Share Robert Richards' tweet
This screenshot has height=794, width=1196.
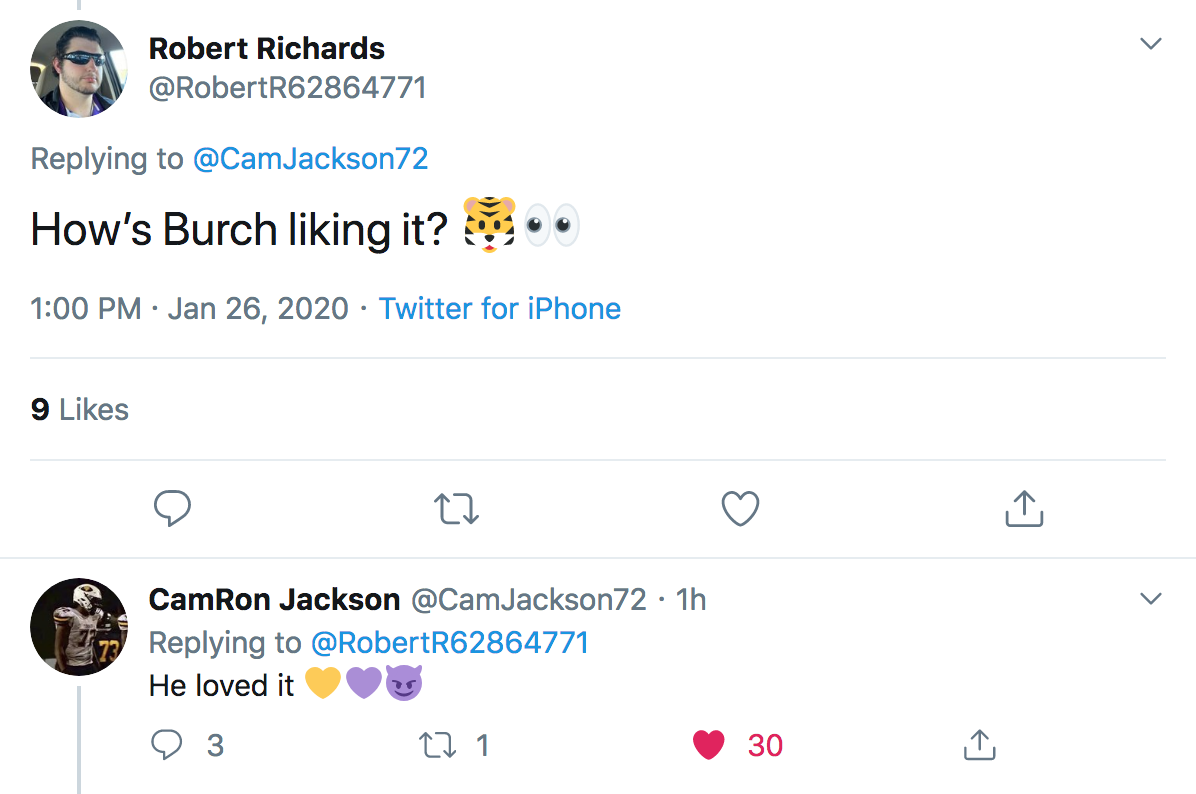click(x=1023, y=509)
